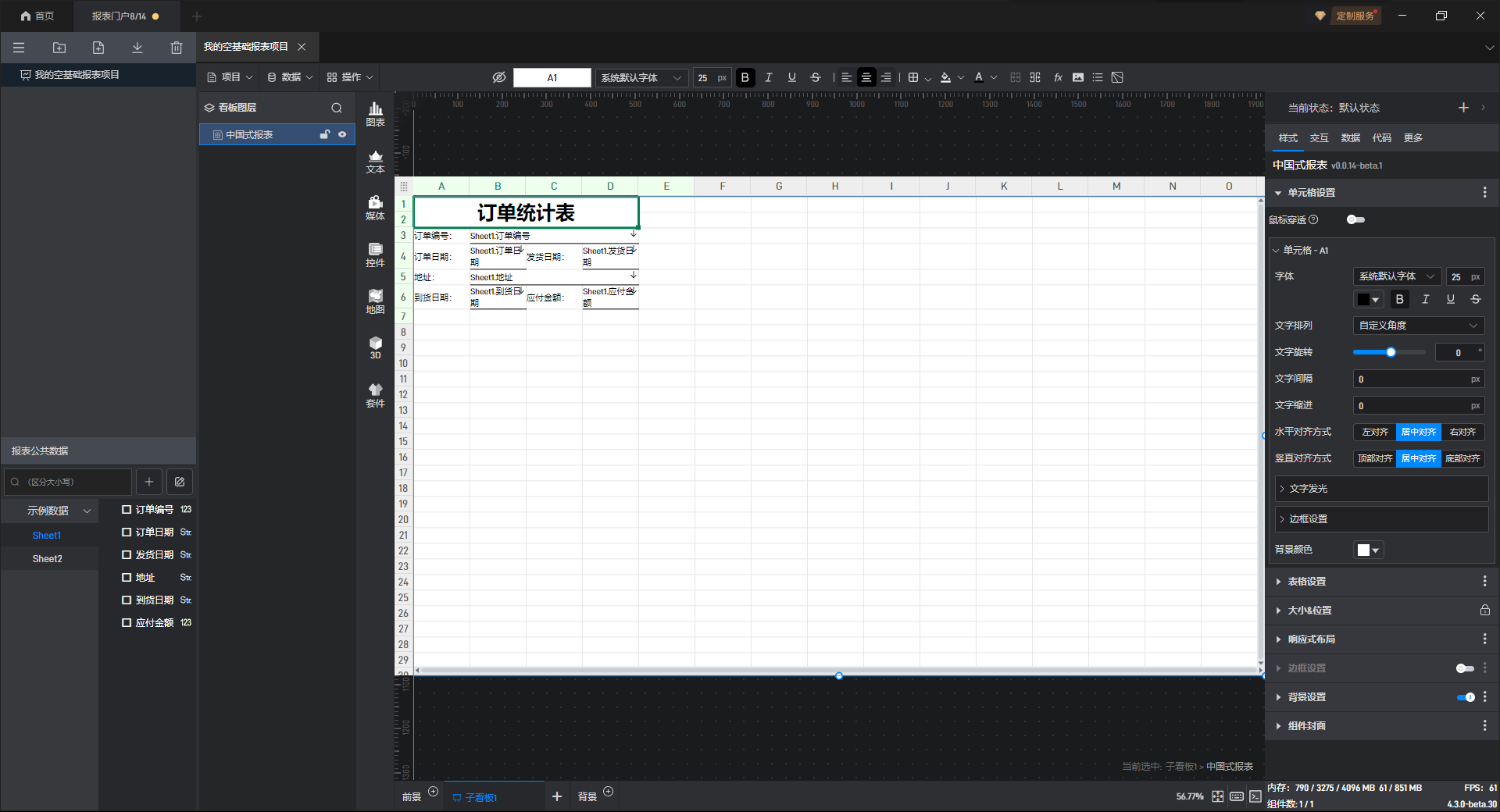Open the 背景颜色 color swatch
1500x812 pixels.
coord(1368,550)
